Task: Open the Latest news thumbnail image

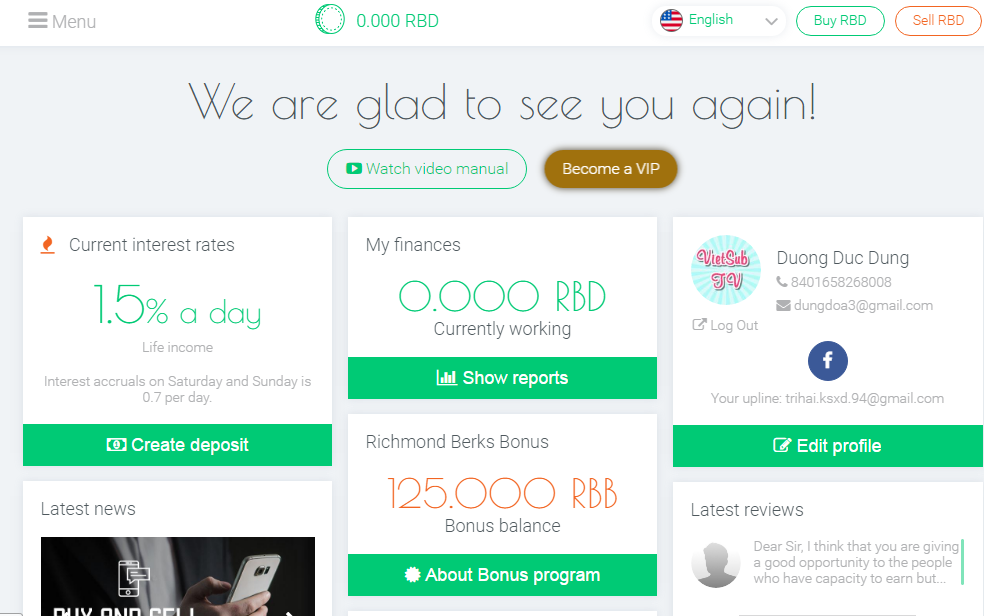Action: [x=177, y=576]
